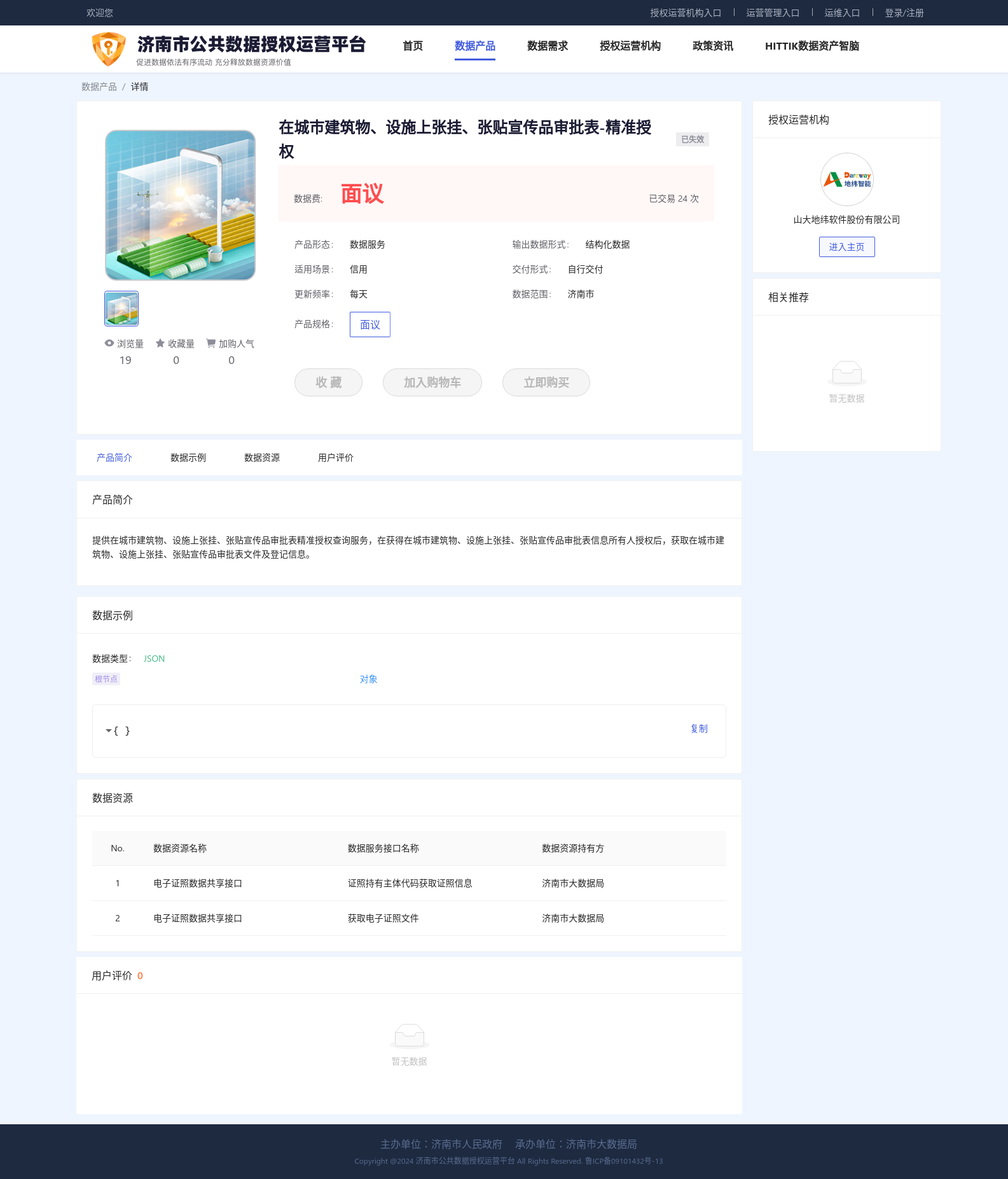The image size is (1008, 1179).
Task: Go to 数据产品 in the breadcrumb
Action: click(x=99, y=87)
